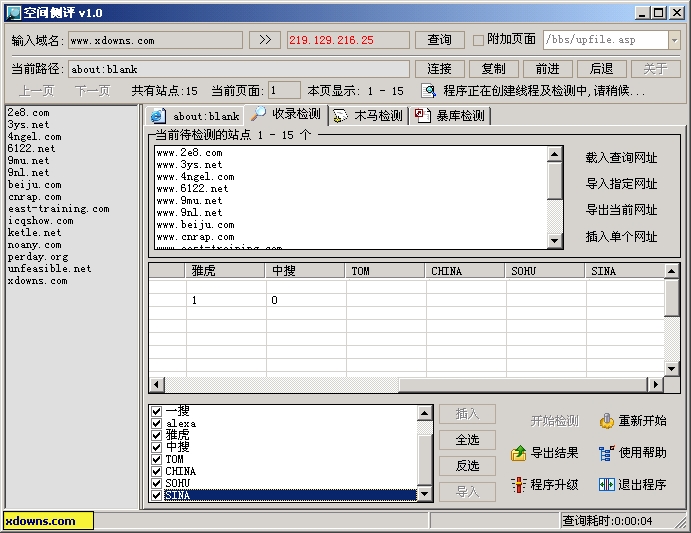This screenshot has width=691, height=533.
Task: Click the xdowns.com status bar label
Action: pyautogui.click(x=48, y=521)
